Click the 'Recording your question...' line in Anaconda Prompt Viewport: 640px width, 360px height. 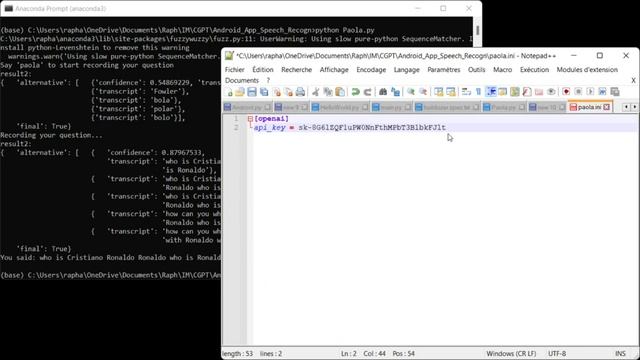coord(51,135)
